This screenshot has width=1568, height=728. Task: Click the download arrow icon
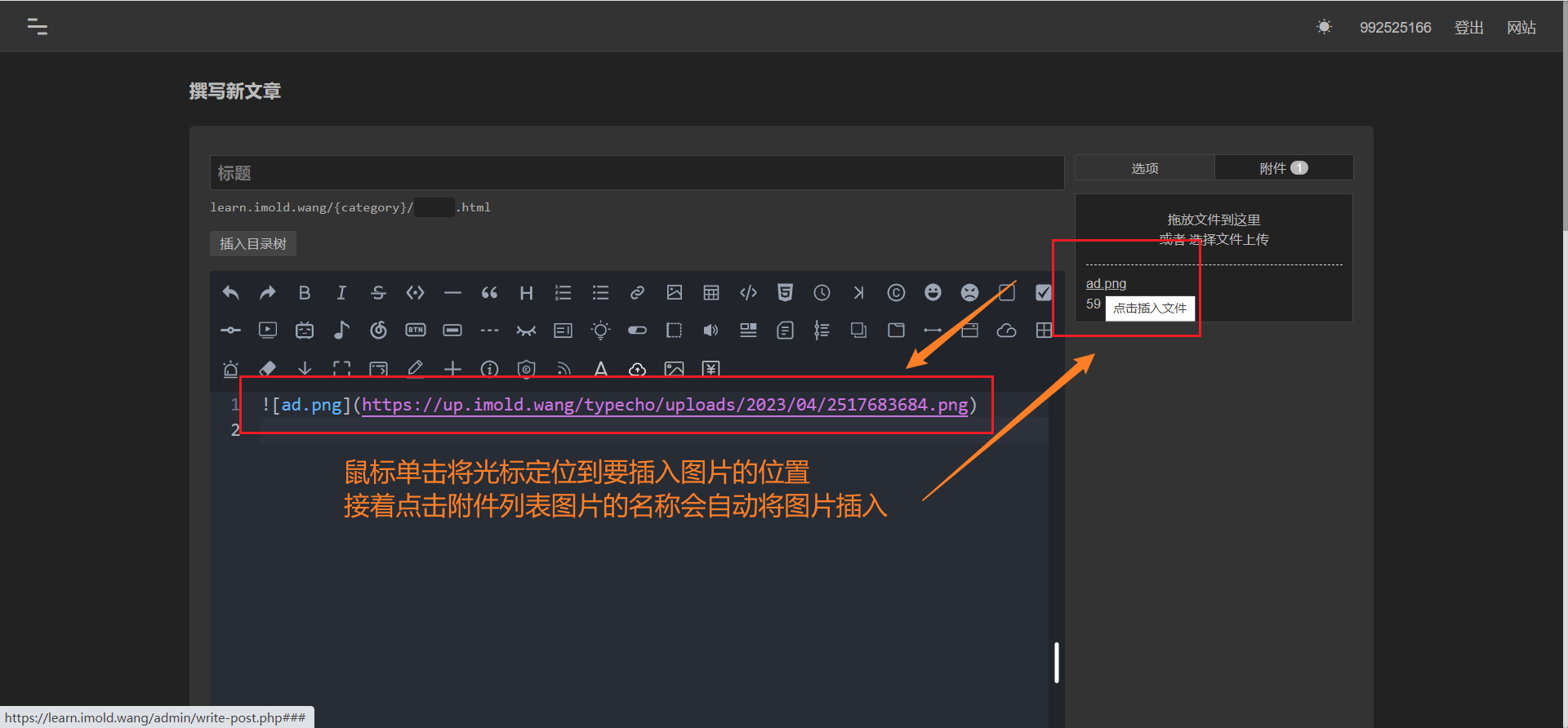coord(305,369)
